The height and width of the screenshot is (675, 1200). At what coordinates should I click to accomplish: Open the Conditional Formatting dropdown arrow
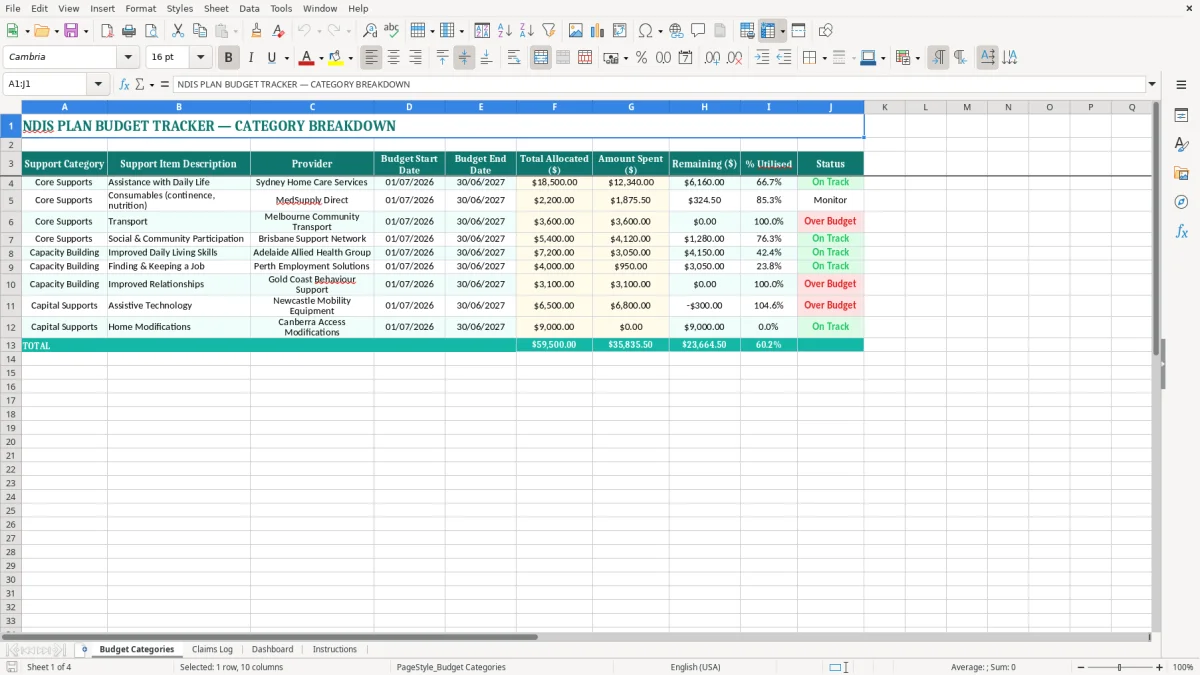pos(917,58)
